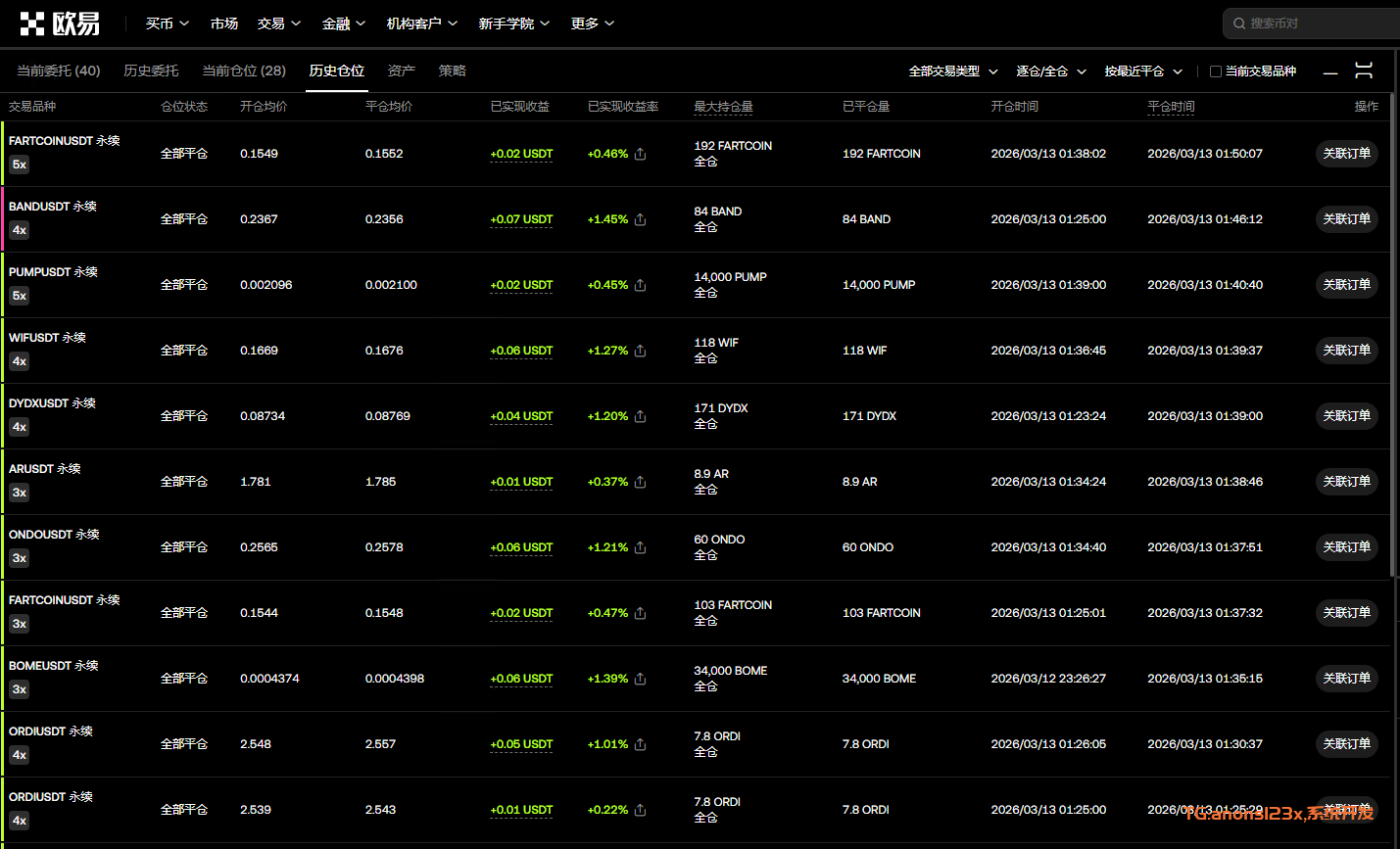
Task: Click 关联订单 button for PUMPUSDT row
Action: click(1346, 285)
